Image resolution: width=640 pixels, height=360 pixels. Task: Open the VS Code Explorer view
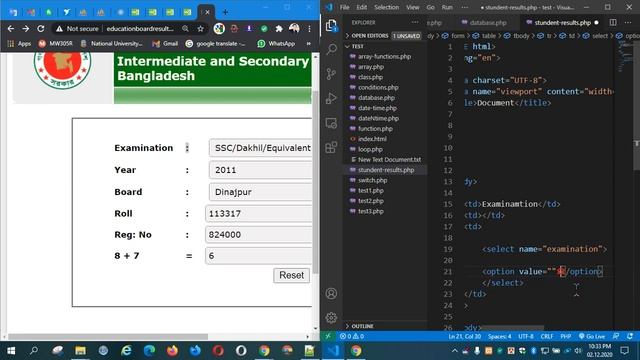tap(331, 26)
